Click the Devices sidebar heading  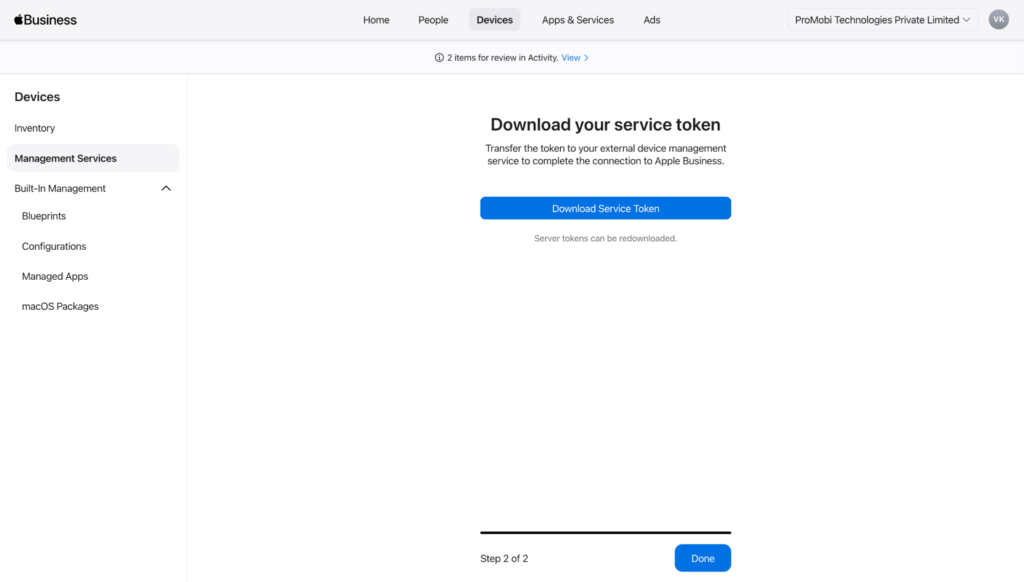point(37,97)
